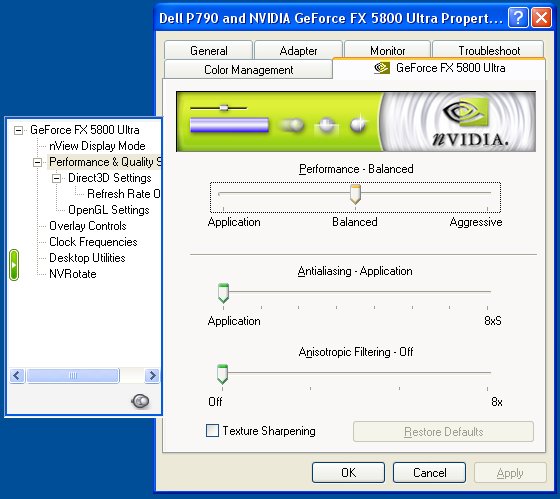Select the GeForce FX 5800 Ultra tab
This screenshot has height=499, width=560.
click(439, 68)
